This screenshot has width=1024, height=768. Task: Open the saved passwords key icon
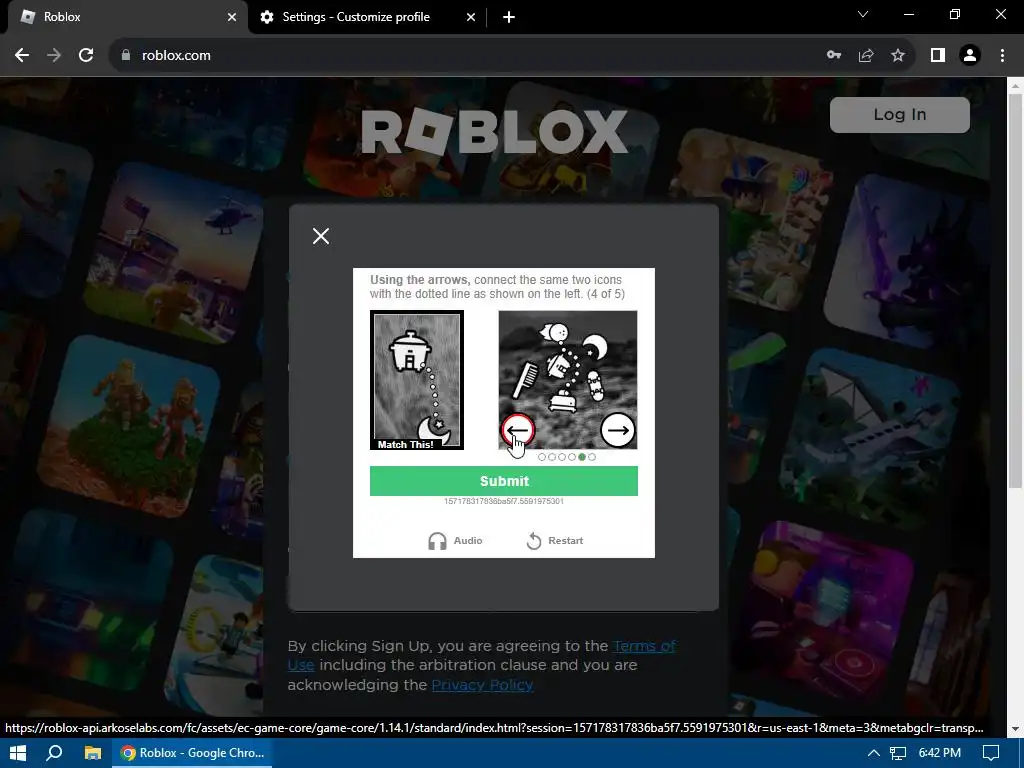point(833,56)
